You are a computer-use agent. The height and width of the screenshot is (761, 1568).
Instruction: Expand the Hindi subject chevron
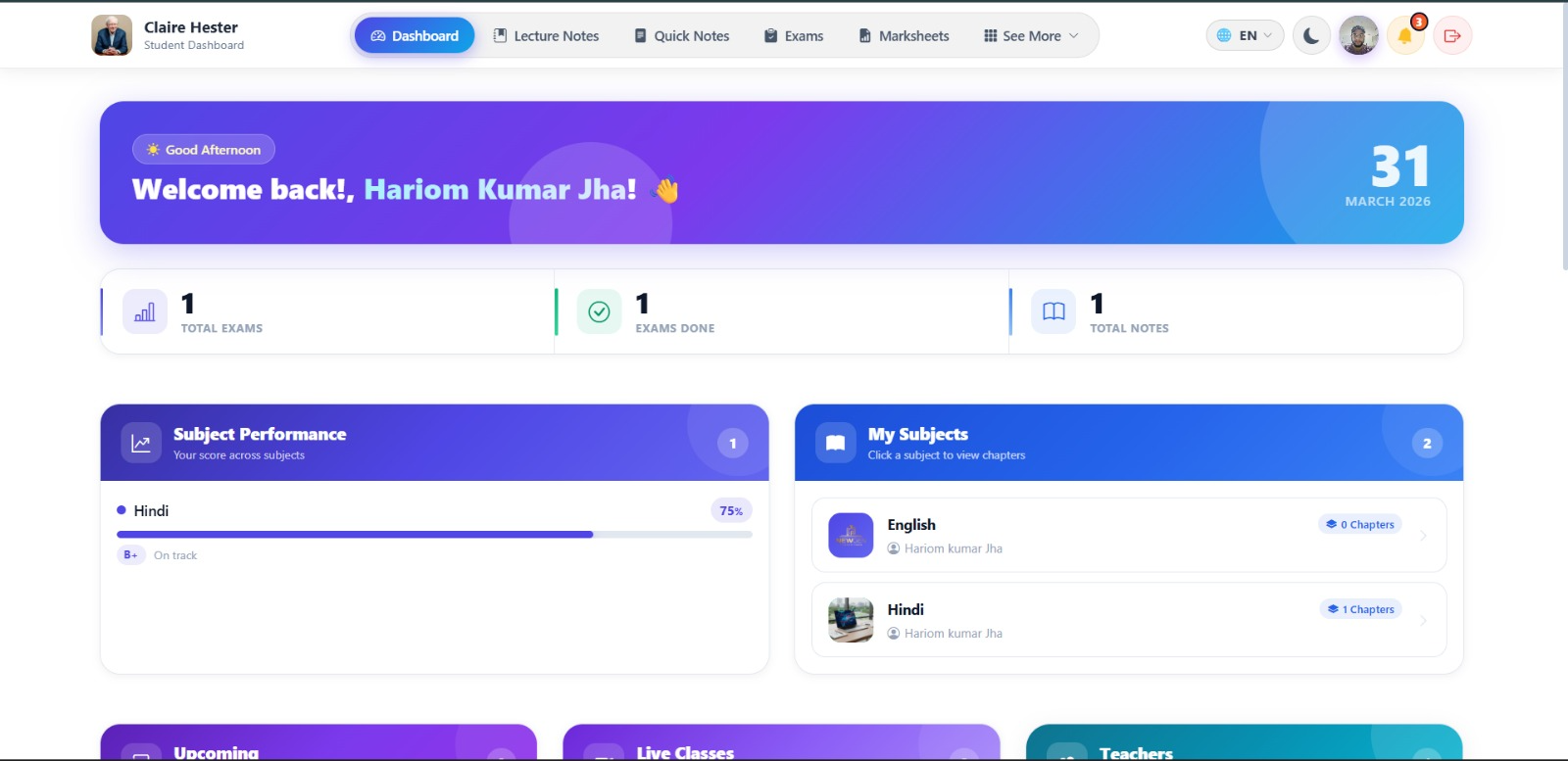[x=1423, y=620]
